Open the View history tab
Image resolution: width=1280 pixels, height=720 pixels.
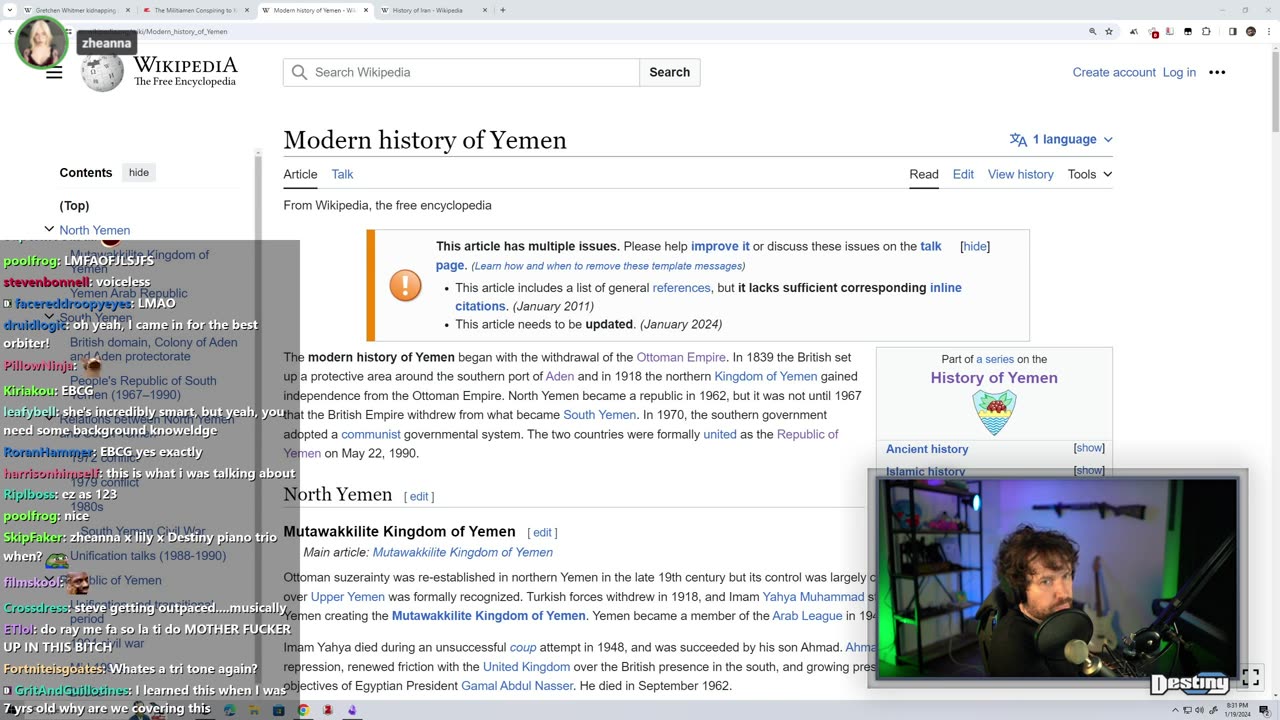pos(1021,174)
